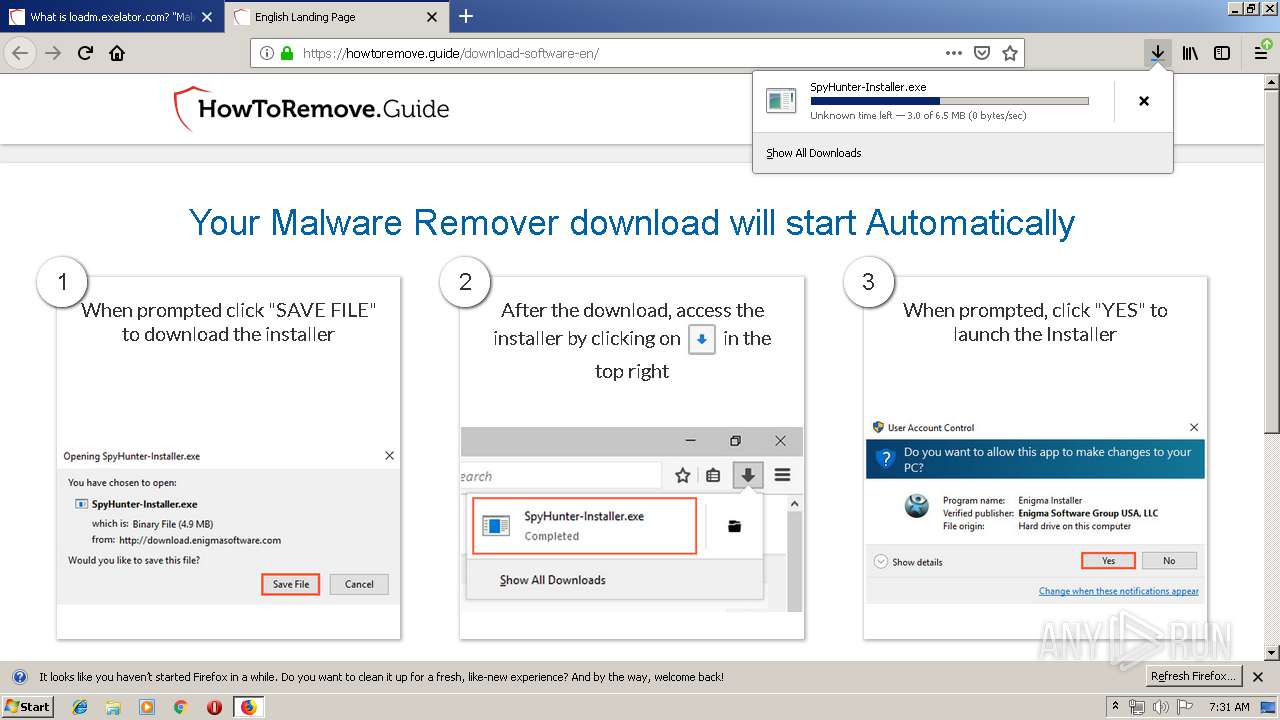Viewport: 1280px width, 720px height.
Task: Click the blue download arrow icon in step 2
Action: pos(702,339)
